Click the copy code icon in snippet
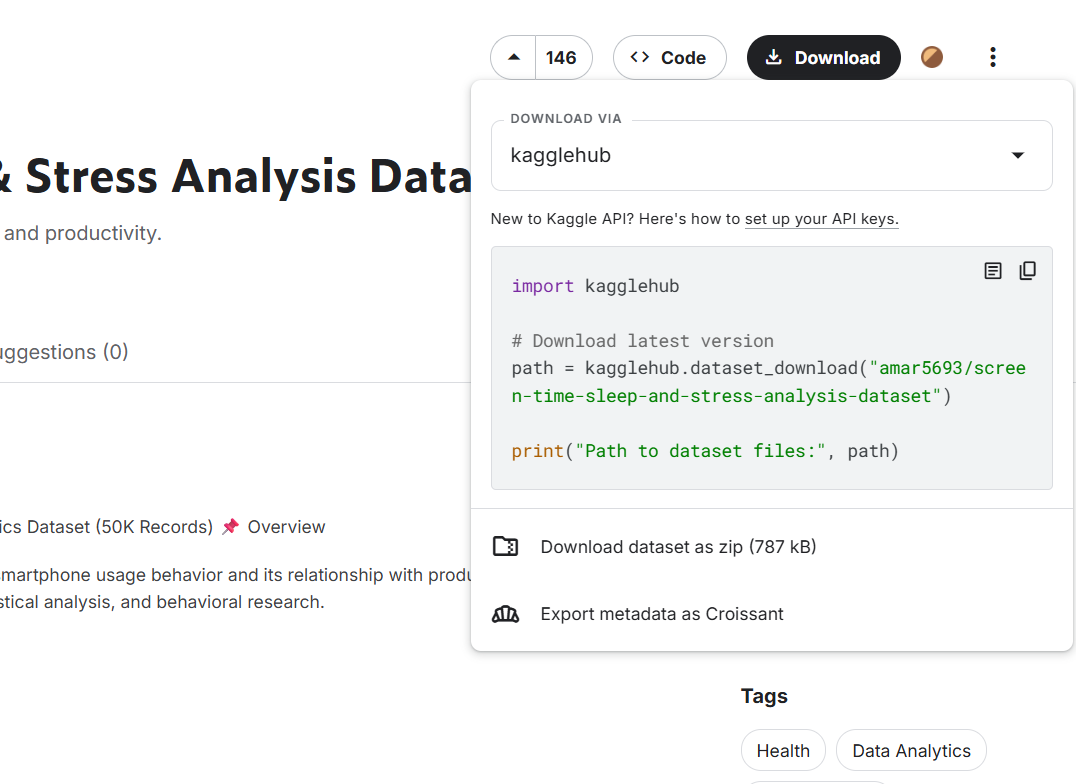The image size is (1076, 784). [1027, 271]
